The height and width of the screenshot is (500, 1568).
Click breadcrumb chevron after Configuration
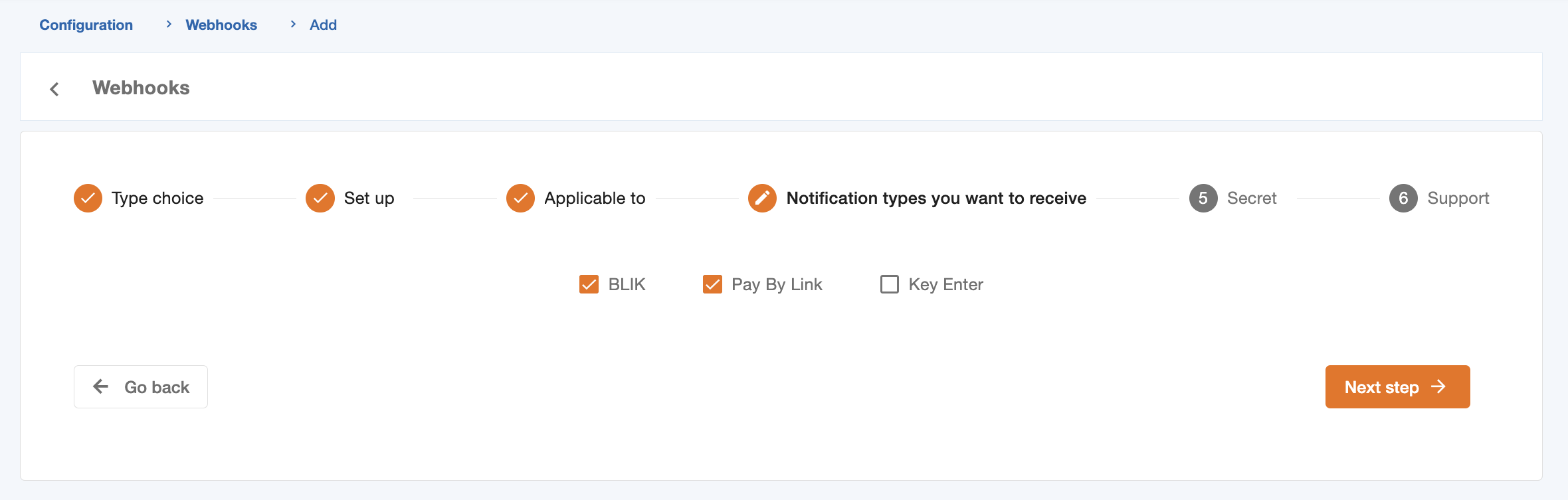pyautogui.click(x=169, y=25)
